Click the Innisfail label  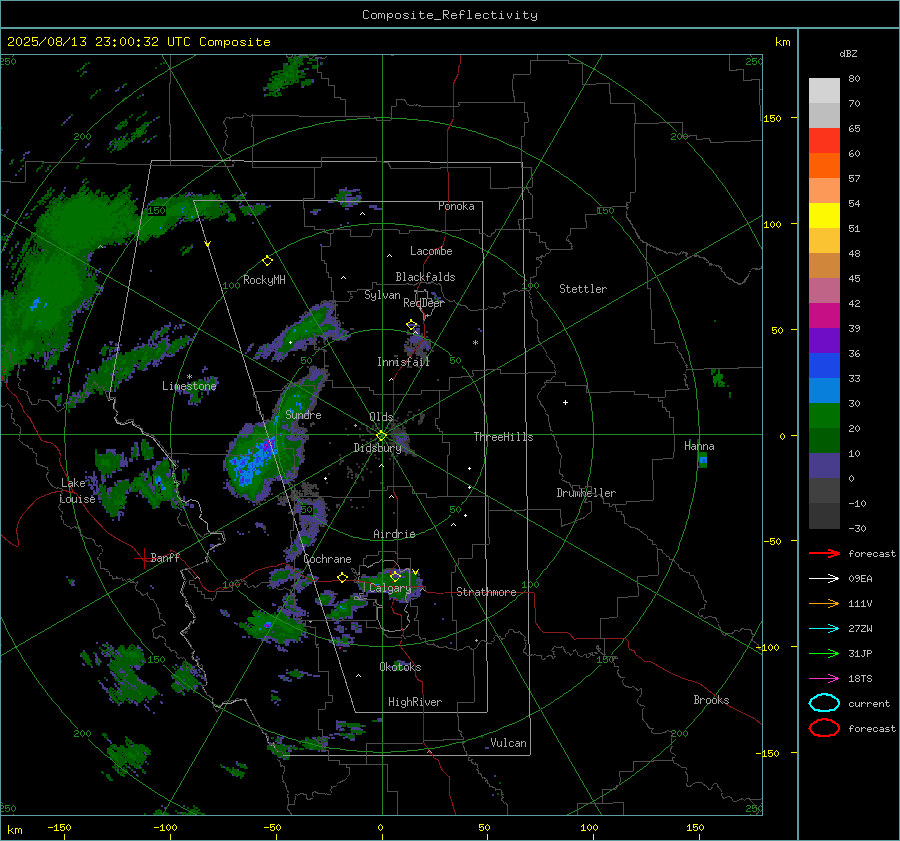pos(404,362)
